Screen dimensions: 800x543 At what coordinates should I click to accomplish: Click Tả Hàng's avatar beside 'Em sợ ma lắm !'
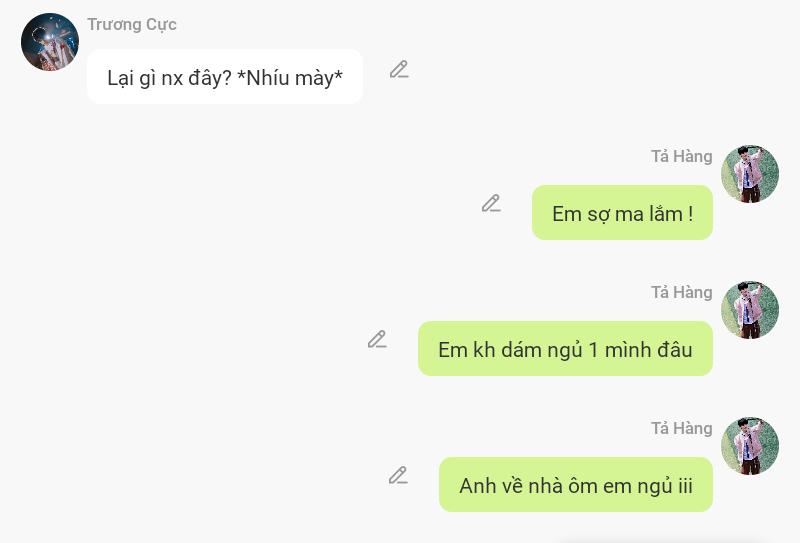pyautogui.click(x=749, y=174)
